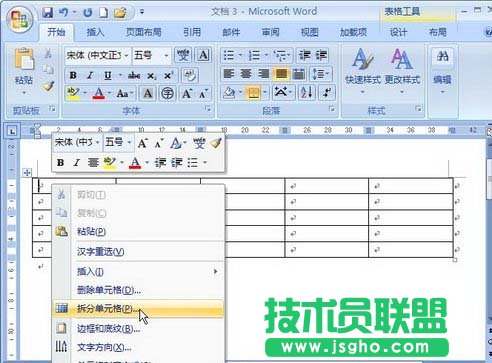Decrease indent in ribbon paragraph group
Viewport: 492px width, 363px height.
305,55
